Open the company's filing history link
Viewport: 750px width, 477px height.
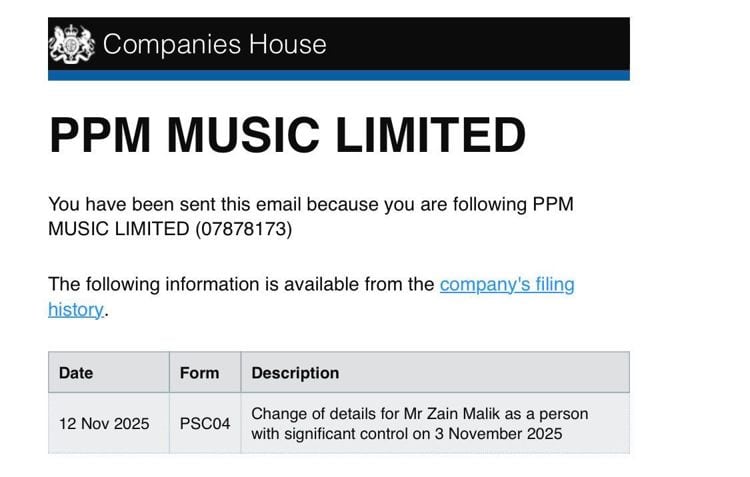tap(507, 285)
